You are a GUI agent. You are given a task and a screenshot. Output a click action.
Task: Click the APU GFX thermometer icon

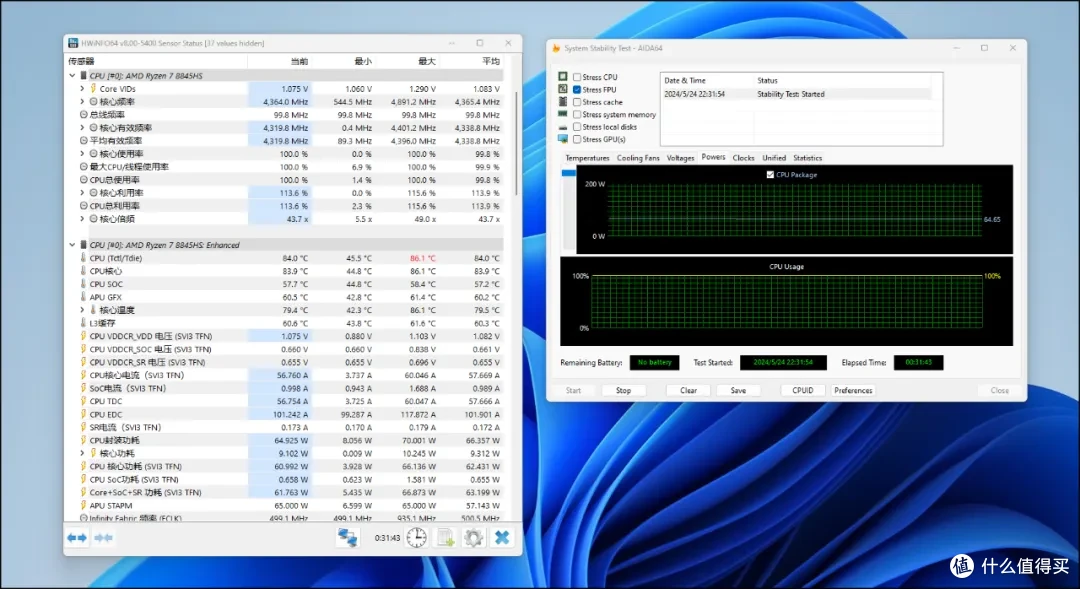pyautogui.click(x=83, y=297)
